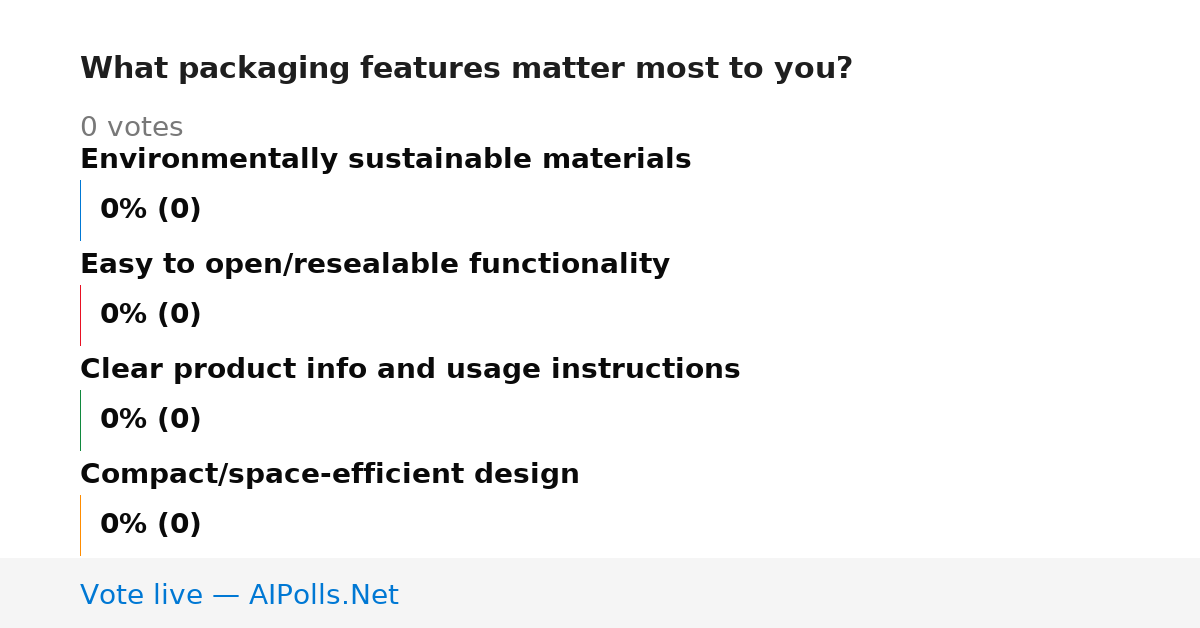This screenshot has width=1200, height=628.
Task: Click the orange bar for compact design
Action: point(80,525)
